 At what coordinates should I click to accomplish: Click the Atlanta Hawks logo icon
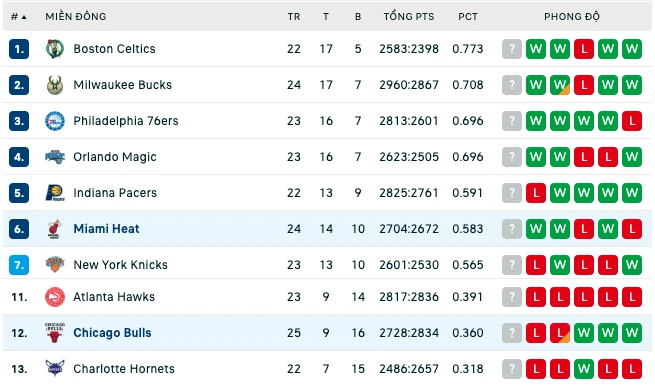coord(55,297)
